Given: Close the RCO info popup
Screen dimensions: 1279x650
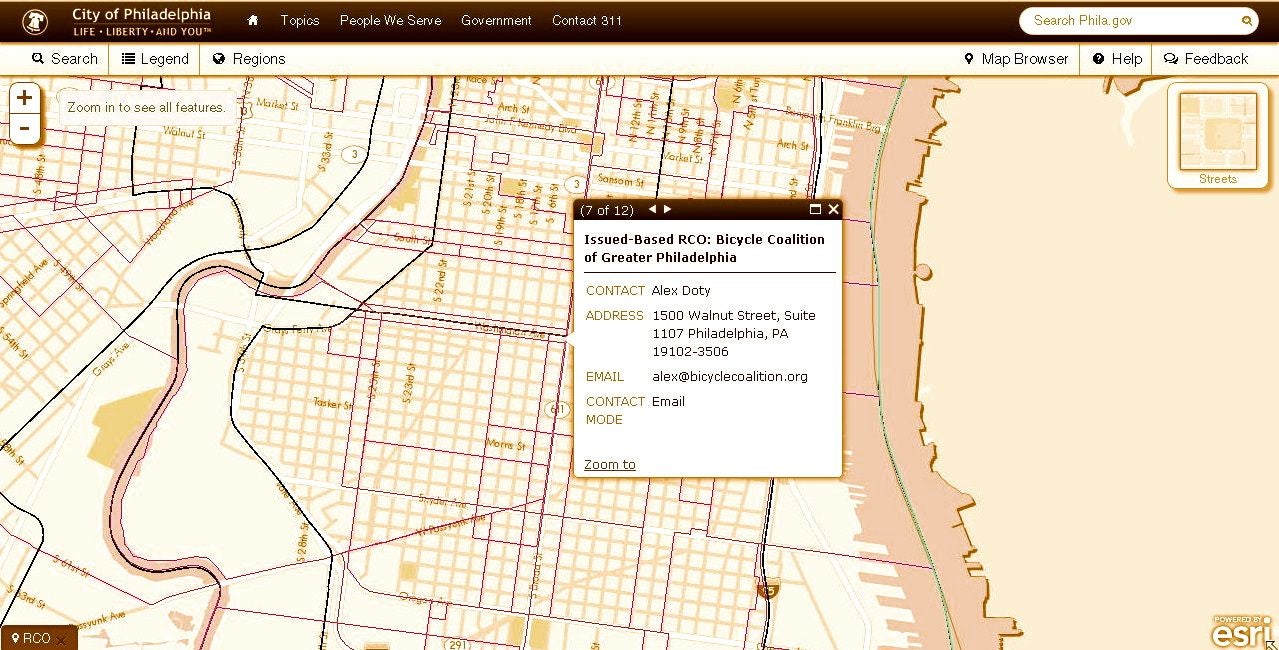Looking at the screenshot, I should pos(833,209).
